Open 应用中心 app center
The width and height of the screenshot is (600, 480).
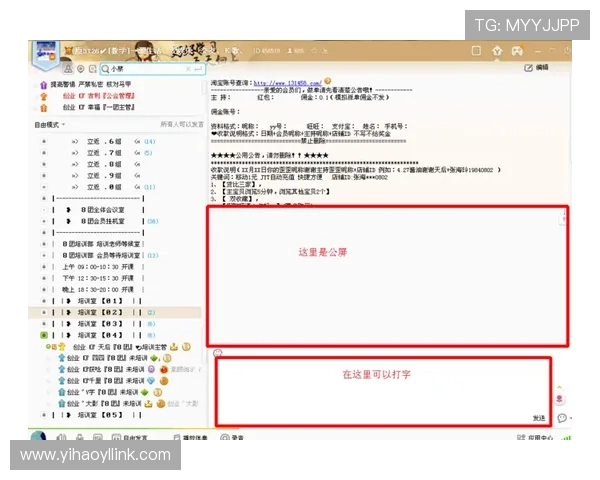pos(535,437)
